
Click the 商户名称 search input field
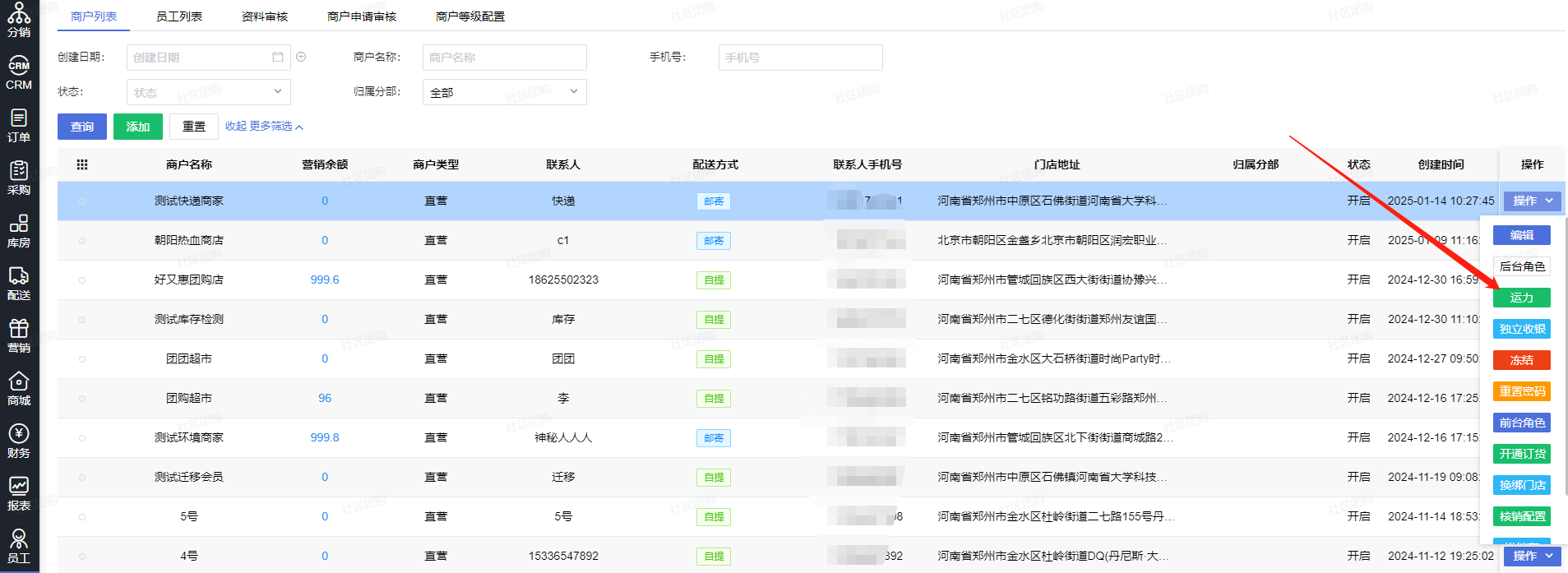tap(504, 58)
